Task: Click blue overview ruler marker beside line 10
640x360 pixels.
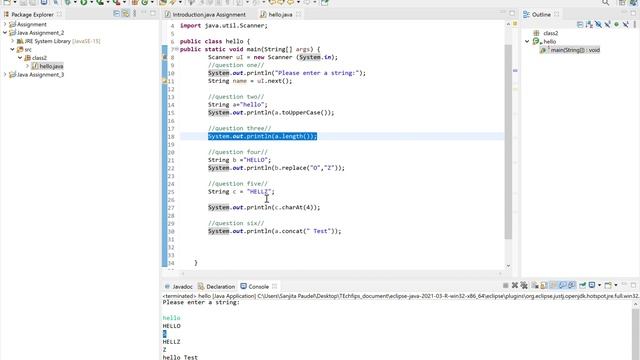Action: click(x=515, y=71)
